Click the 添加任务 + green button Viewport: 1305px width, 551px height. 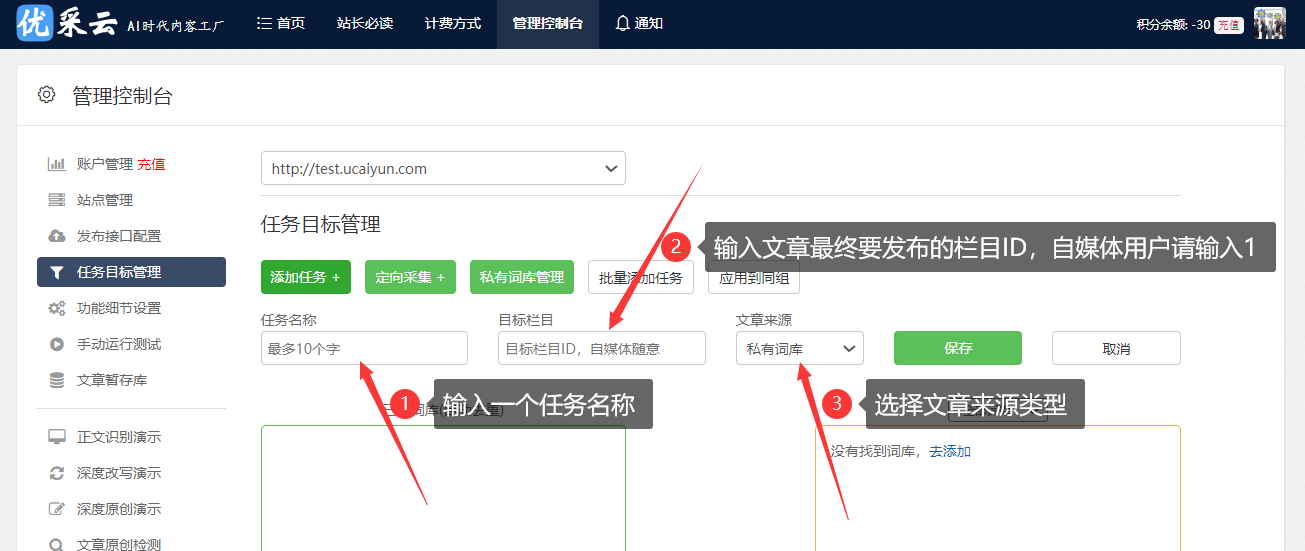(x=305, y=277)
